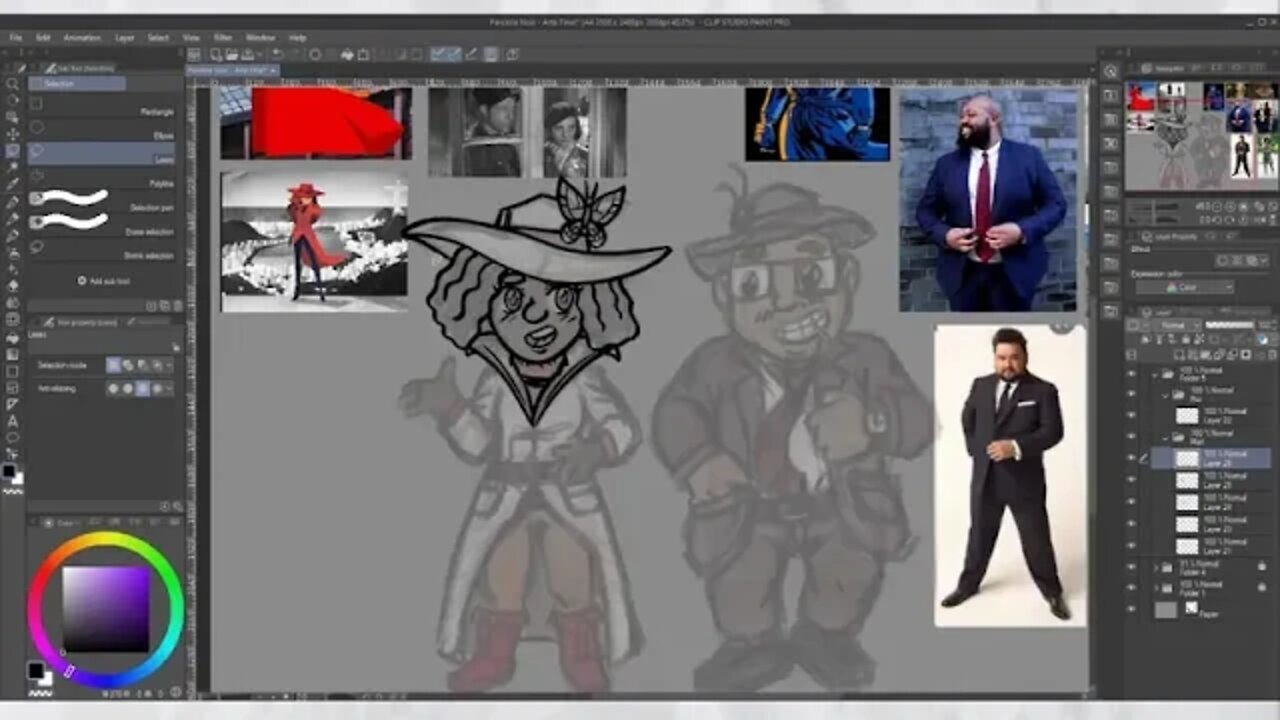Select the Move layer tool
1280x720 pixels.
tap(12, 134)
